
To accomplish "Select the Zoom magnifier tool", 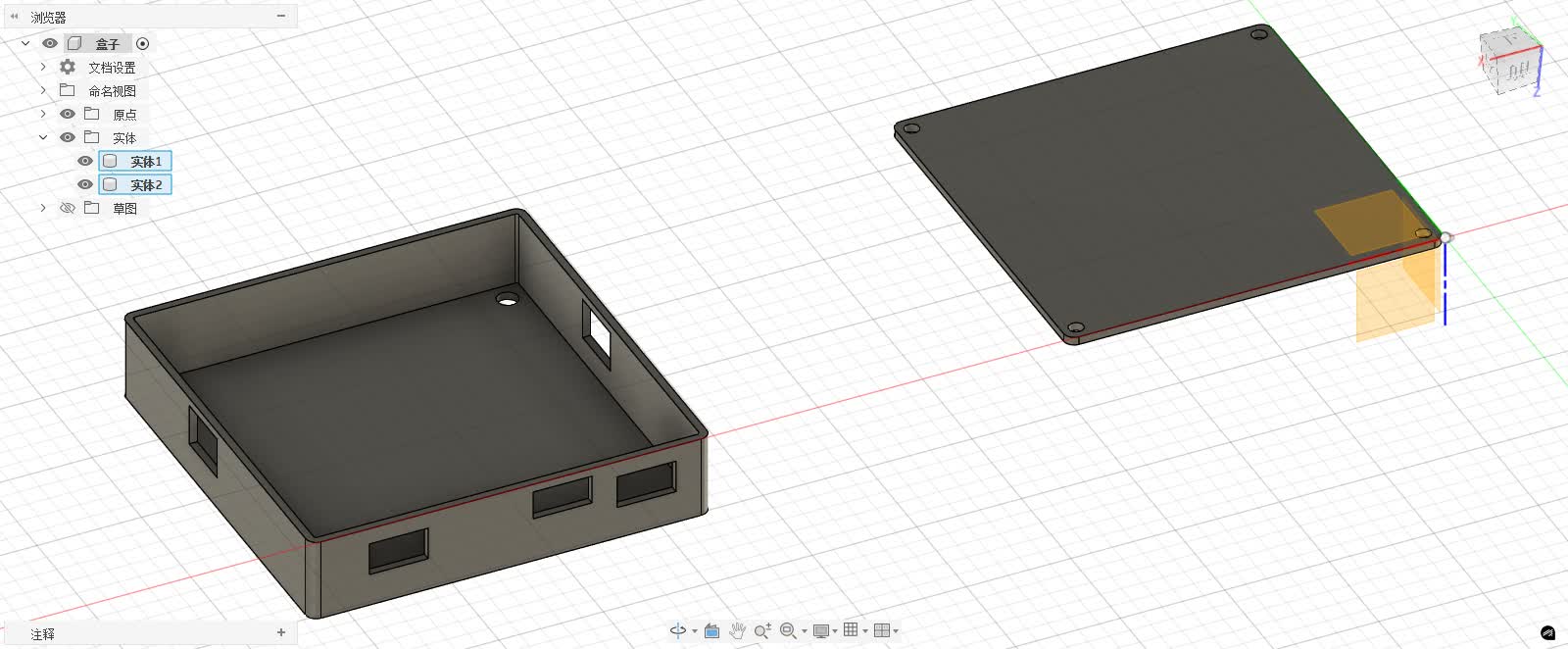I will tap(762, 630).
